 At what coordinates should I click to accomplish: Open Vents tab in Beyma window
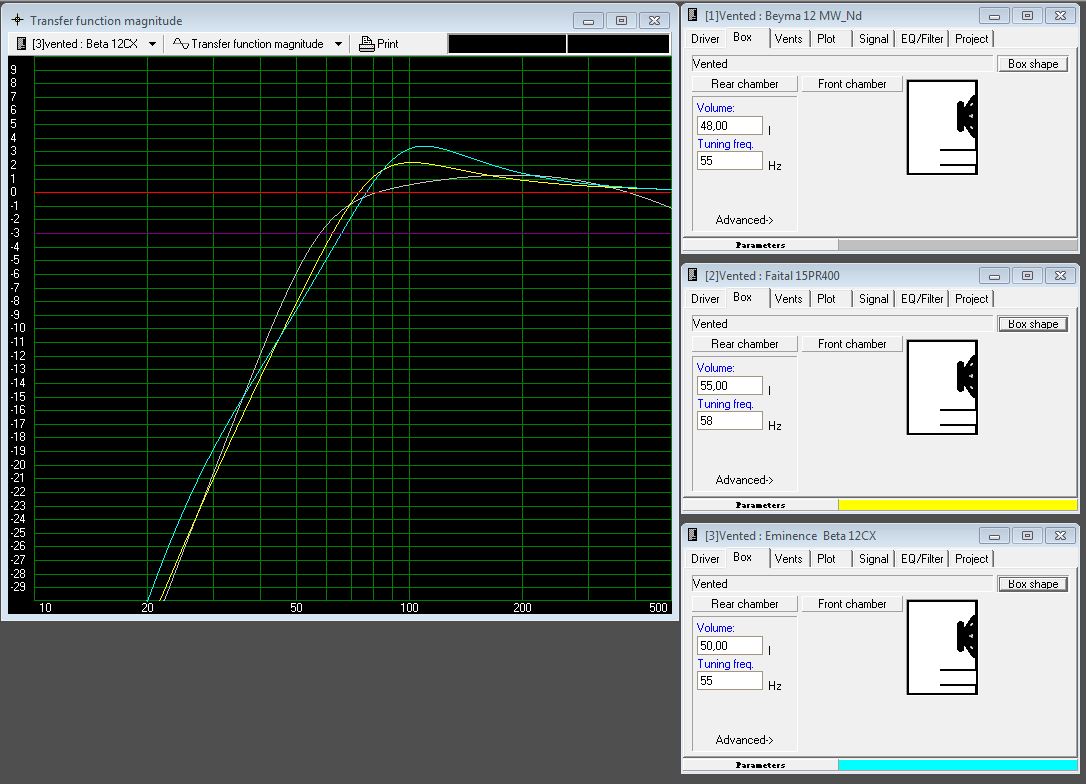click(788, 39)
